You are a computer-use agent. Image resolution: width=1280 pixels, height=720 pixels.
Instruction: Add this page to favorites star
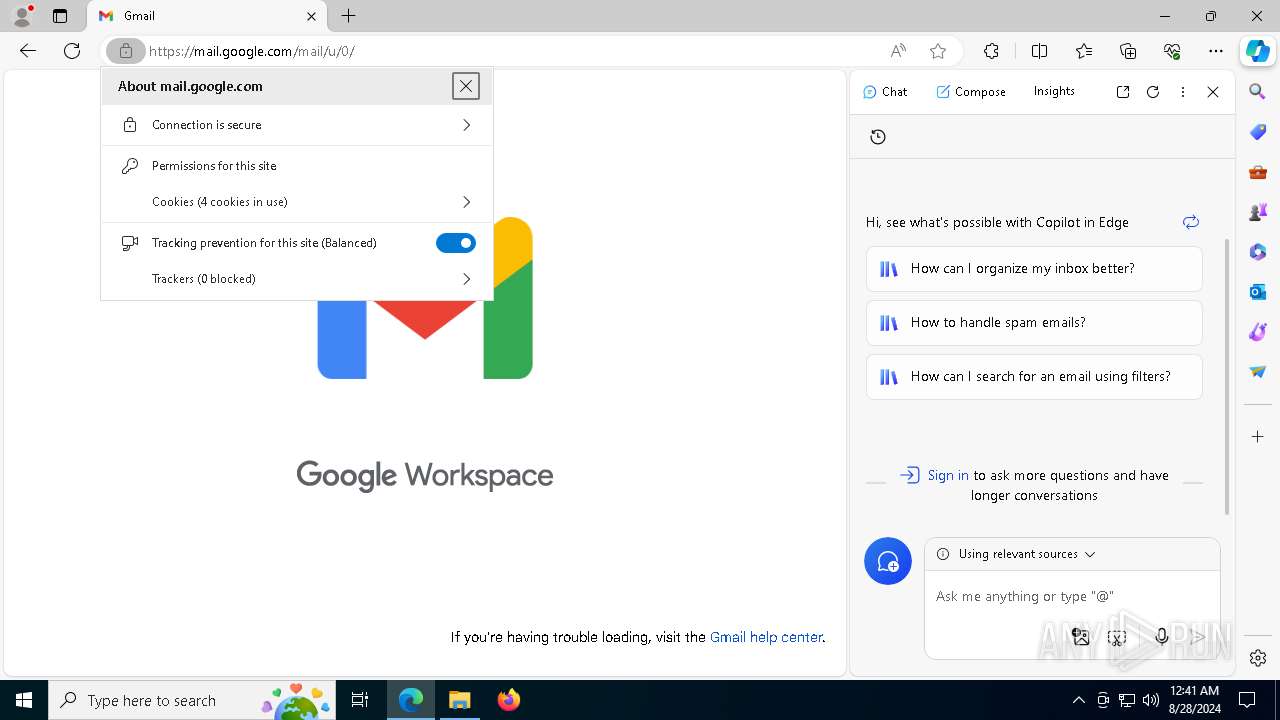937,51
